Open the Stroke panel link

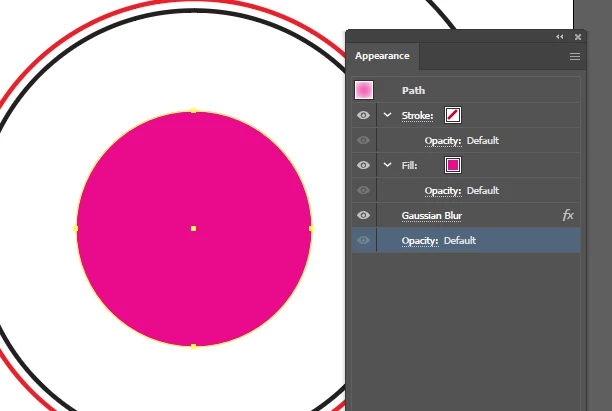tap(417, 116)
